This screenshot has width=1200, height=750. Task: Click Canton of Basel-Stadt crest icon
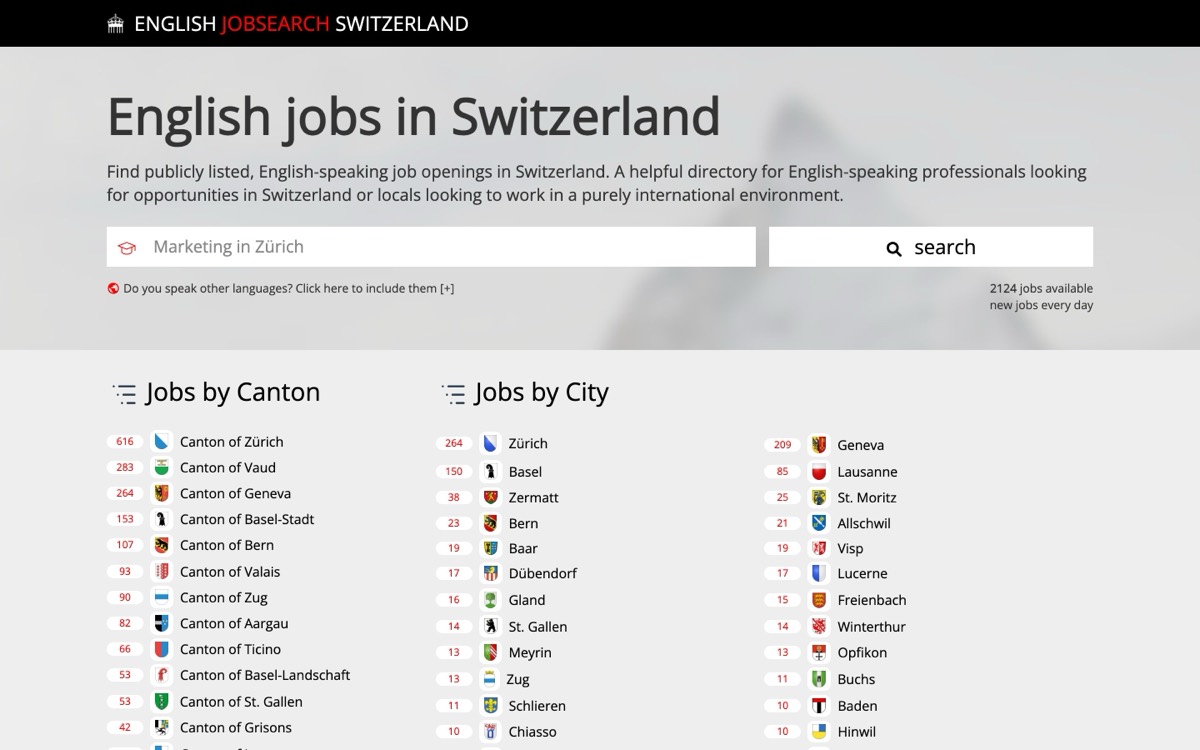pyautogui.click(x=161, y=519)
